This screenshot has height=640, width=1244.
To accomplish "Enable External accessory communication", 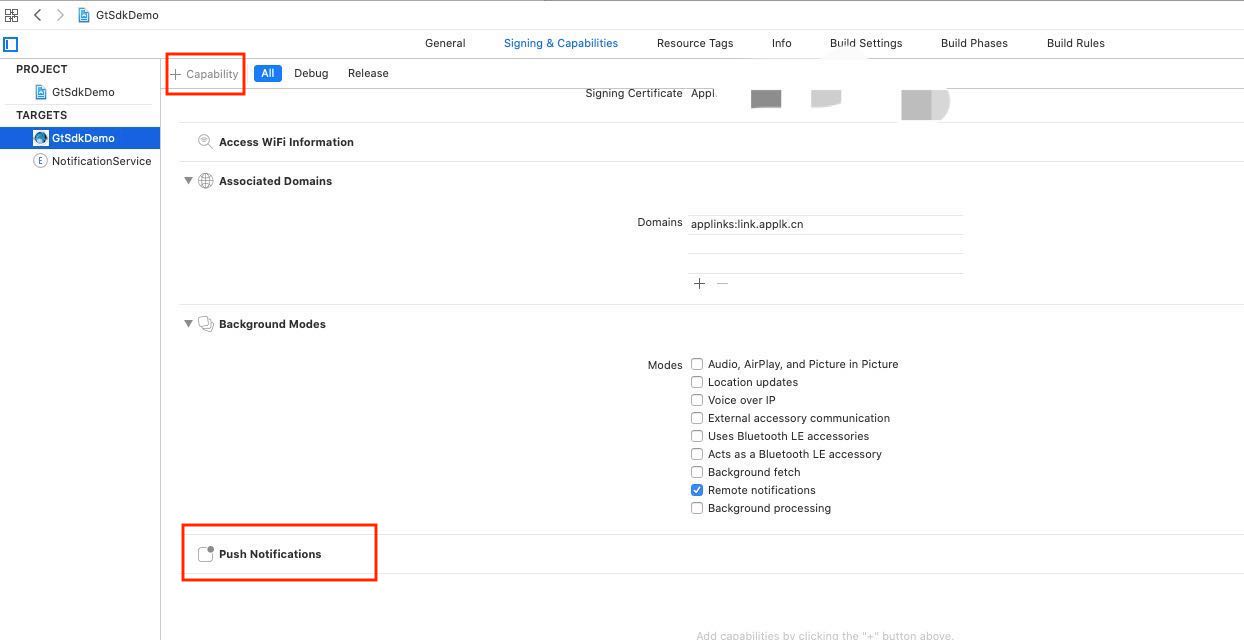I will click(697, 418).
